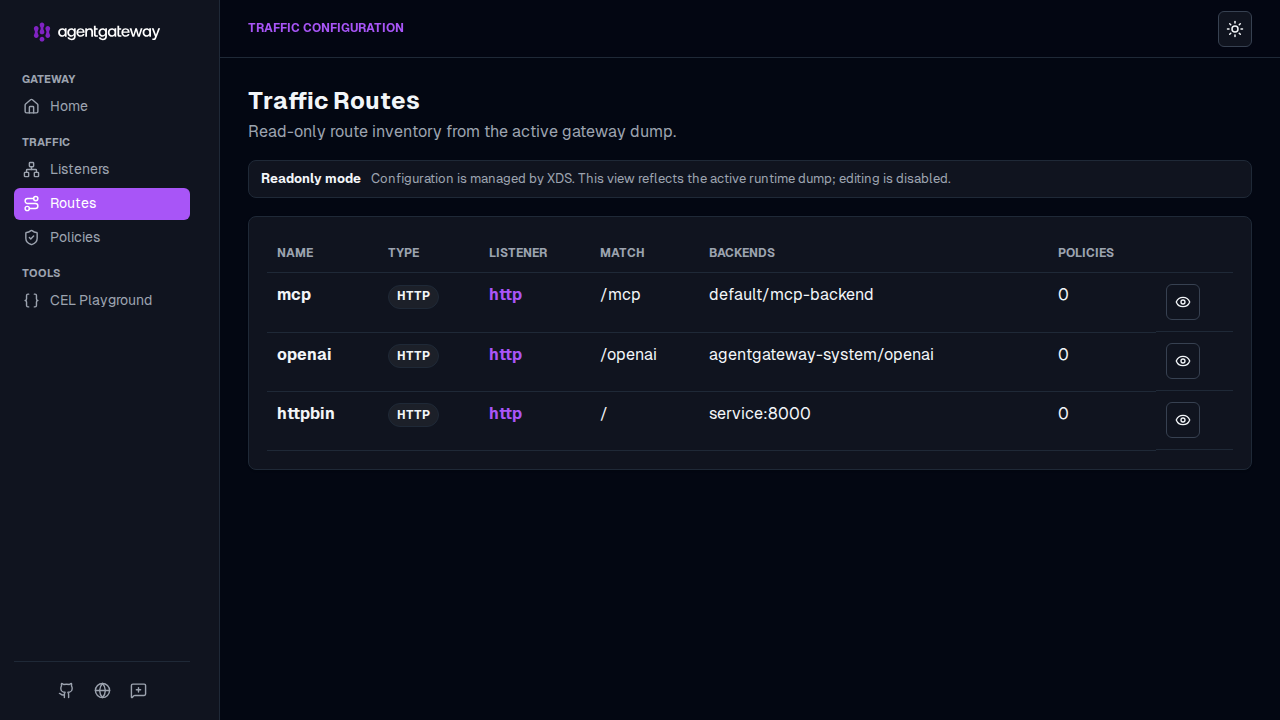Toggle the light/dark theme sun button

[x=1235, y=29]
